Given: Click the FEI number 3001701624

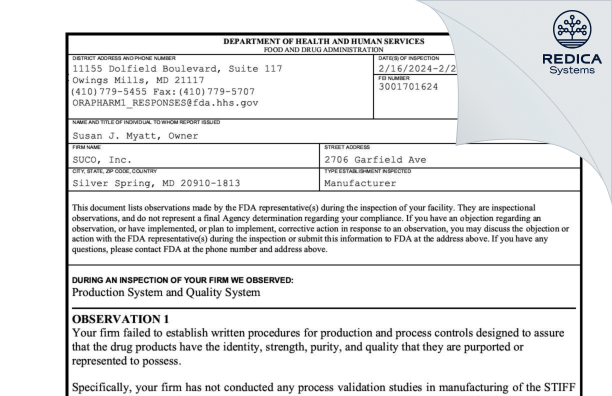Looking at the screenshot, I should [x=408, y=87].
